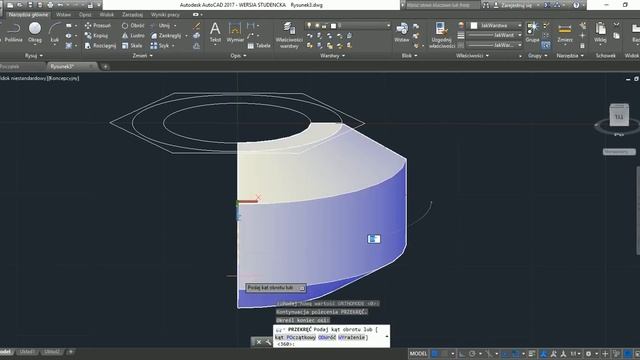
Task: Expand the Blok panel
Action: tap(409, 56)
